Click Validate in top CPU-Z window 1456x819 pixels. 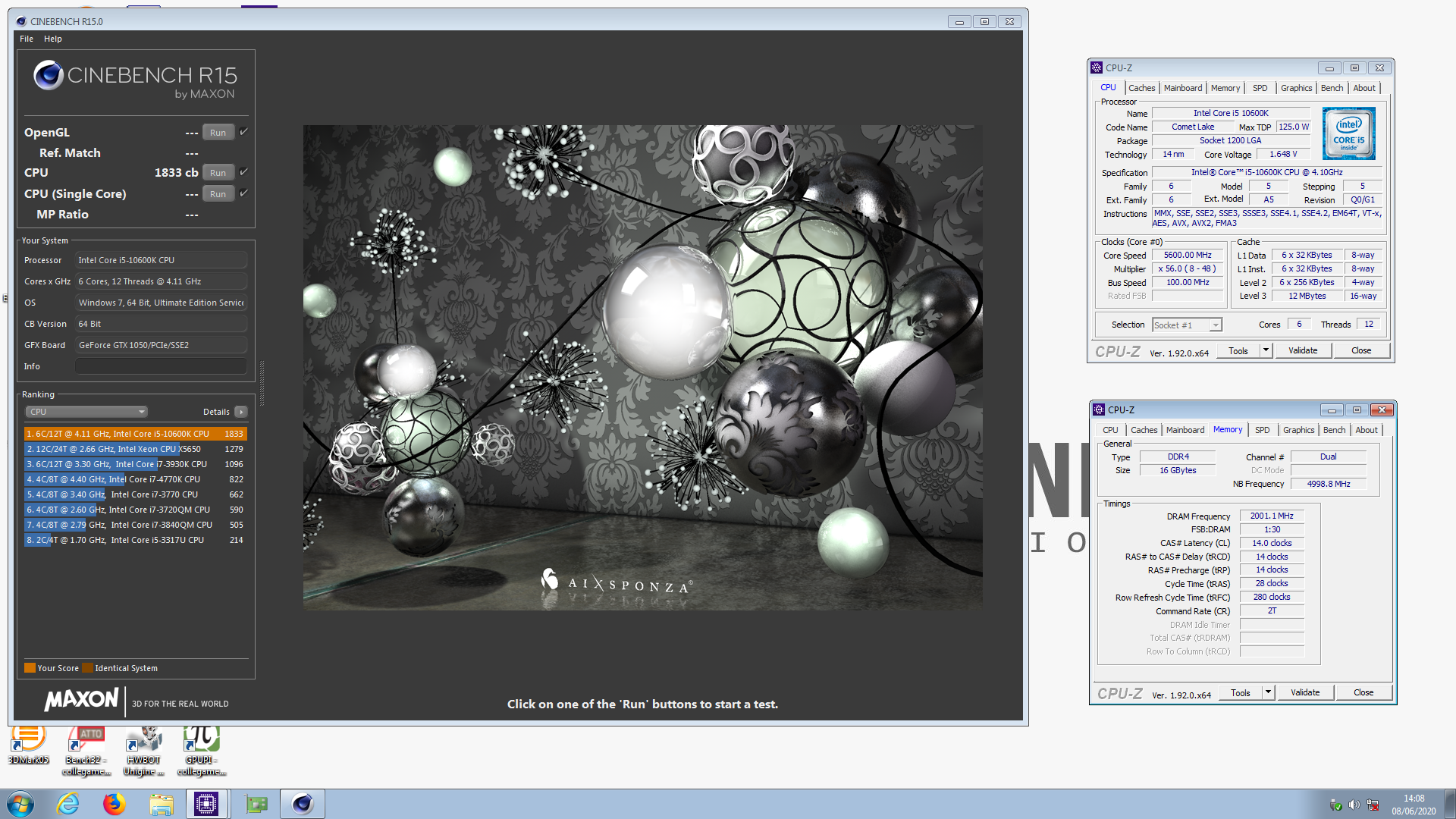coord(1303,351)
